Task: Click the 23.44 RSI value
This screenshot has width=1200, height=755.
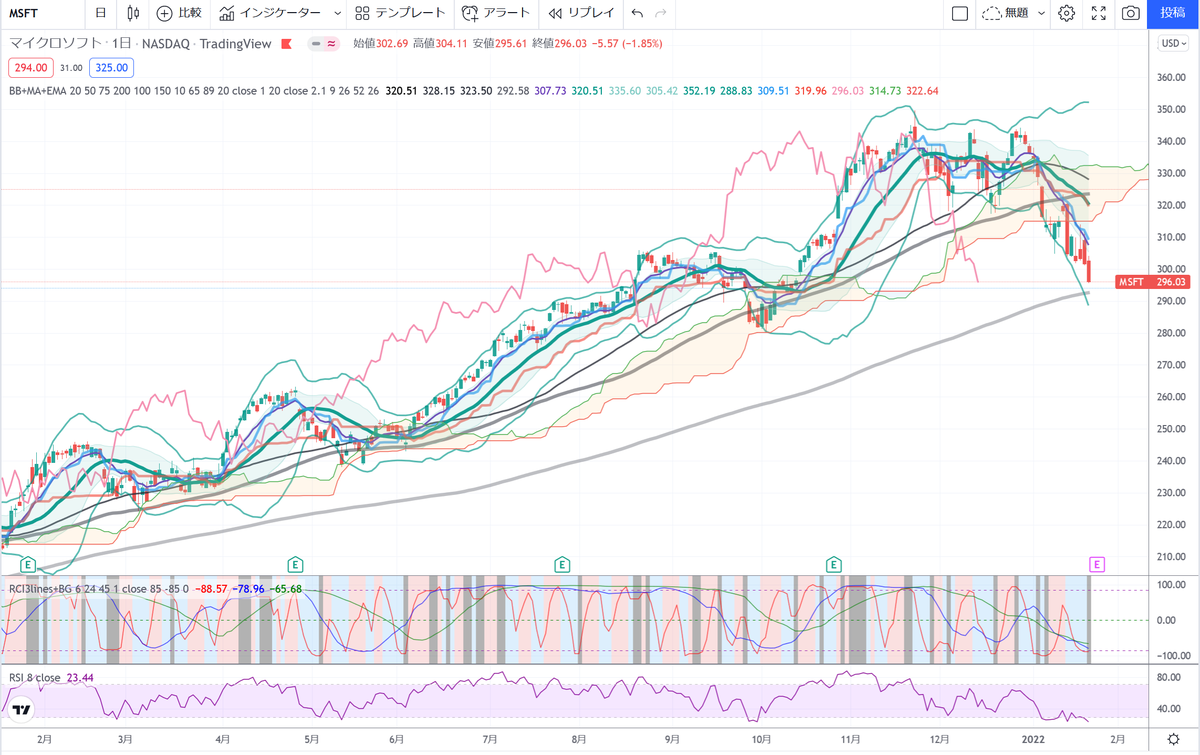Action: click(x=80, y=677)
